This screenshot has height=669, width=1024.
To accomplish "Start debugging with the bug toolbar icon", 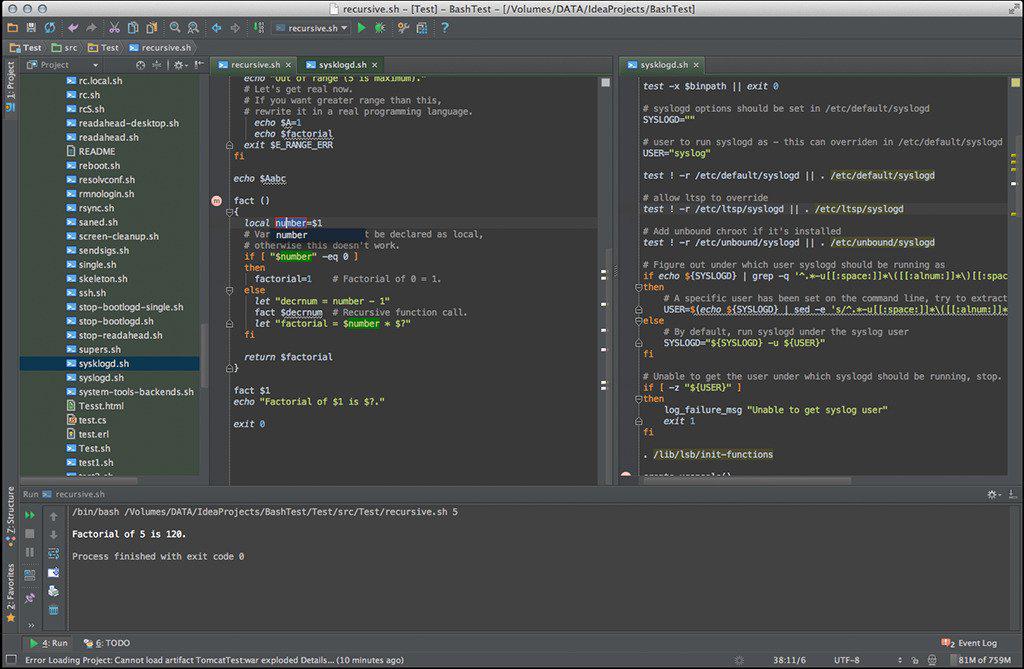I will coord(381,28).
